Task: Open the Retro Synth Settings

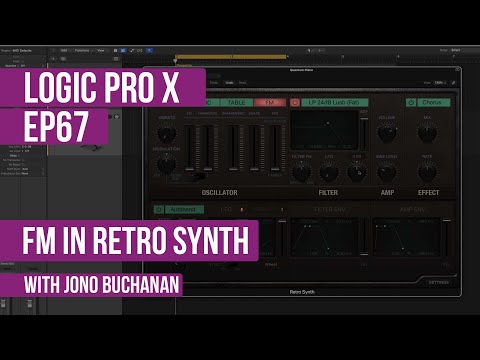Action: click(x=439, y=282)
